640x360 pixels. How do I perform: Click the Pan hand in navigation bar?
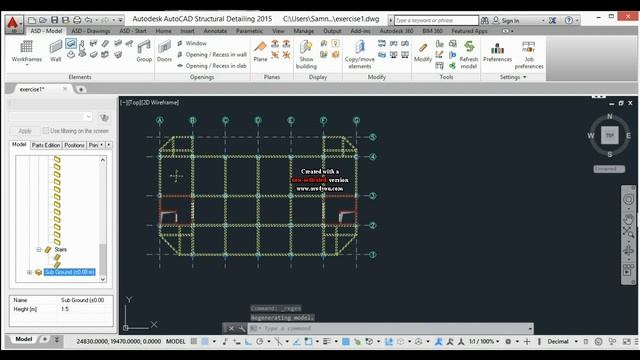pyautogui.click(x=628, y=220)
